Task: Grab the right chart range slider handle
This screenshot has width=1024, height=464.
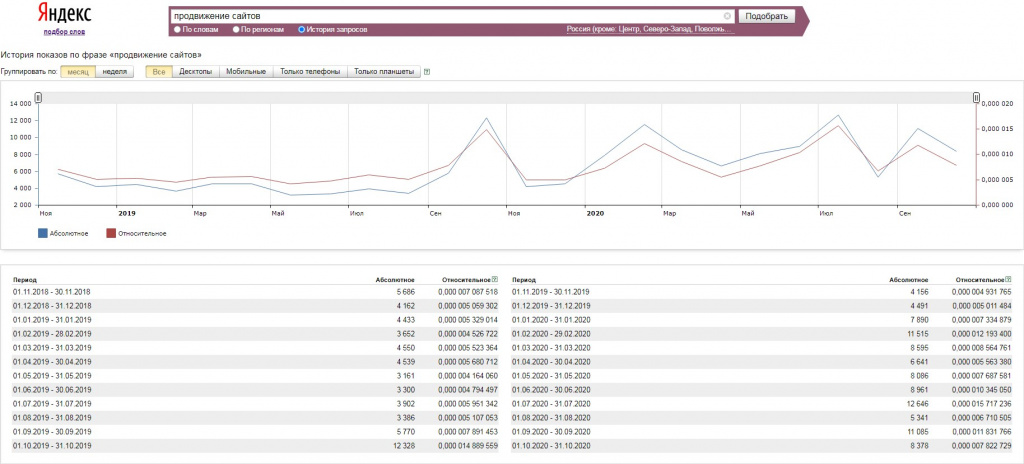Action: pos(976,97)
